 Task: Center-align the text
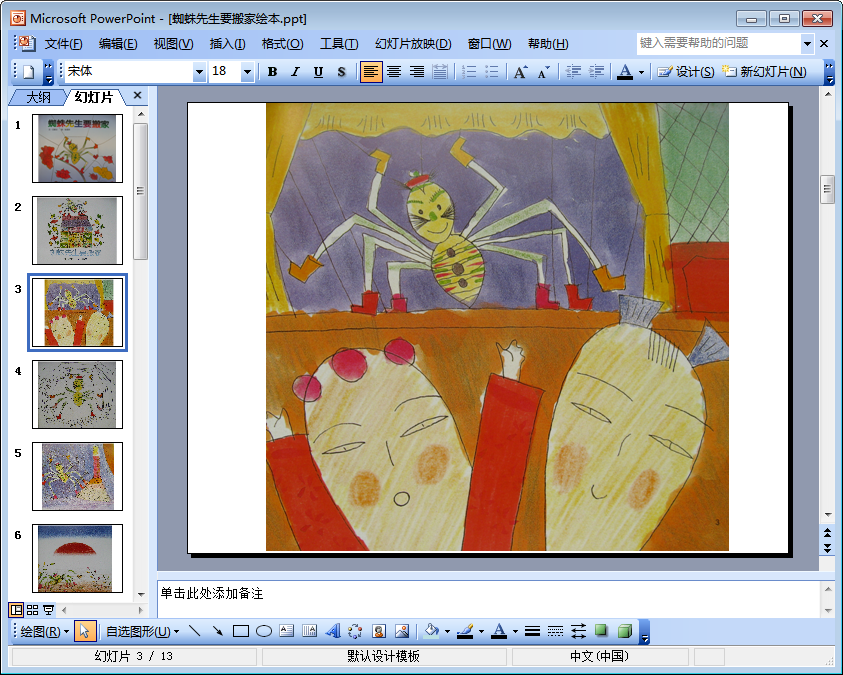point(394,71)
